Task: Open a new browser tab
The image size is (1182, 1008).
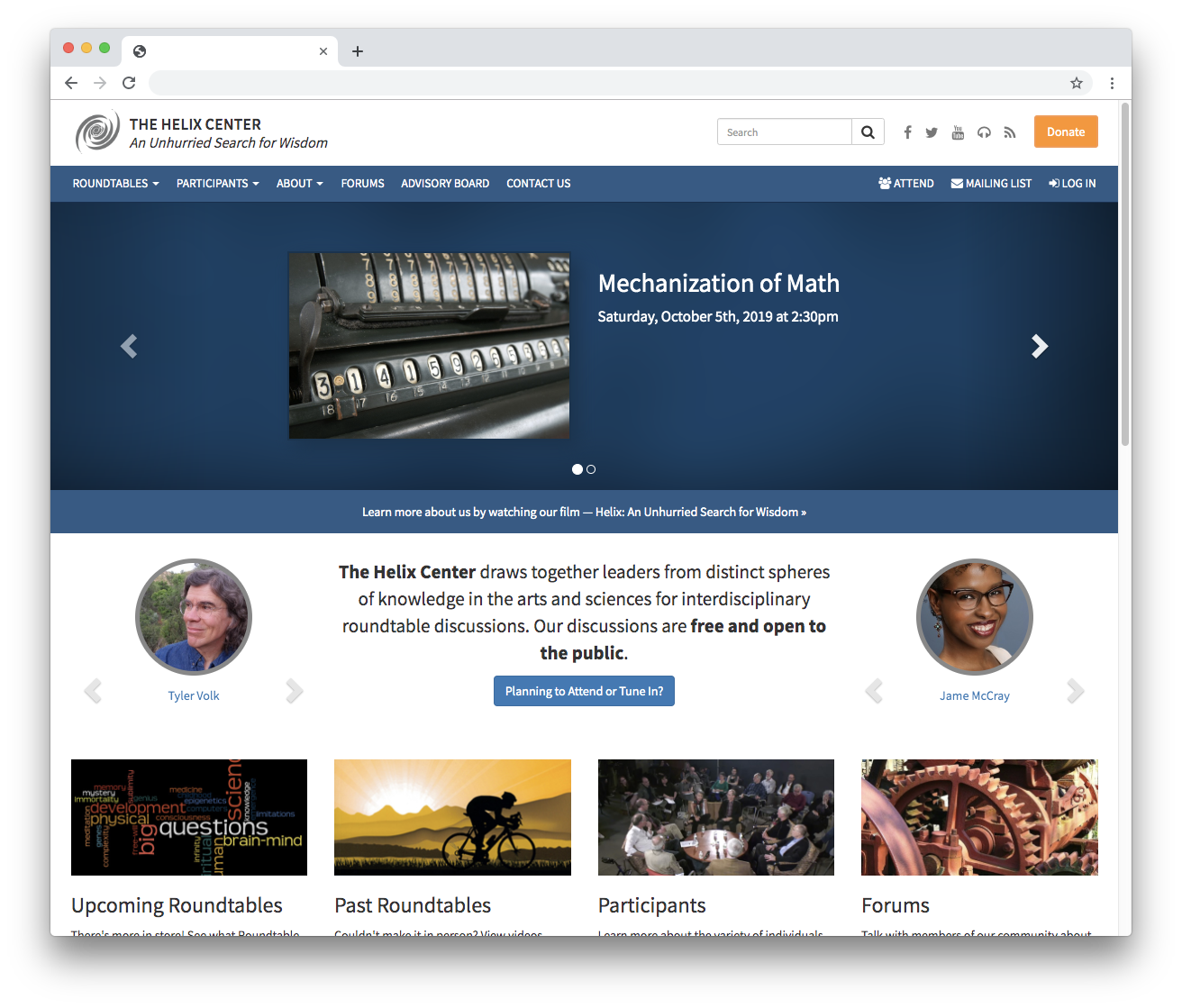Action: tap(358, 51)
